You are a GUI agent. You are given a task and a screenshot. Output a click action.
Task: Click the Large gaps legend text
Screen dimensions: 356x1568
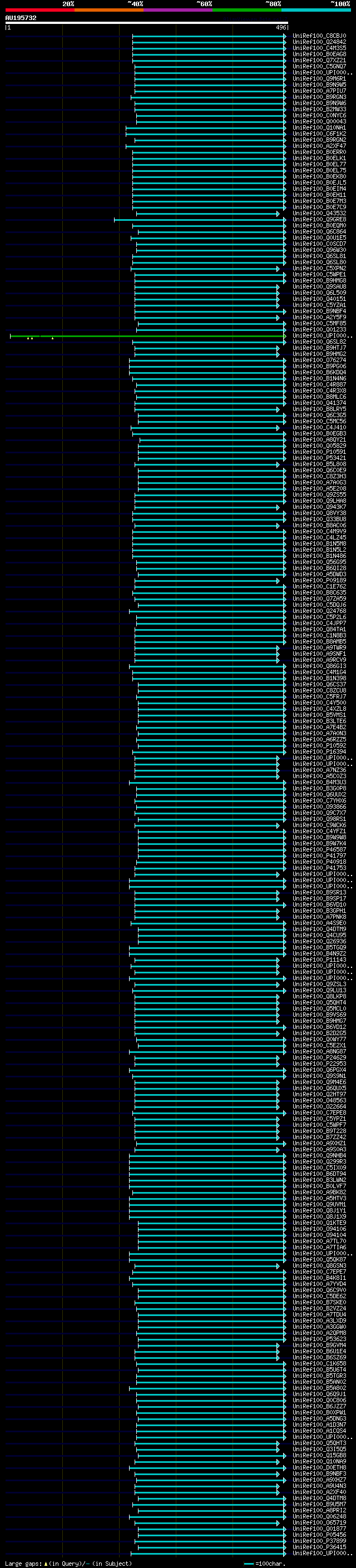tap(24, 1564)
